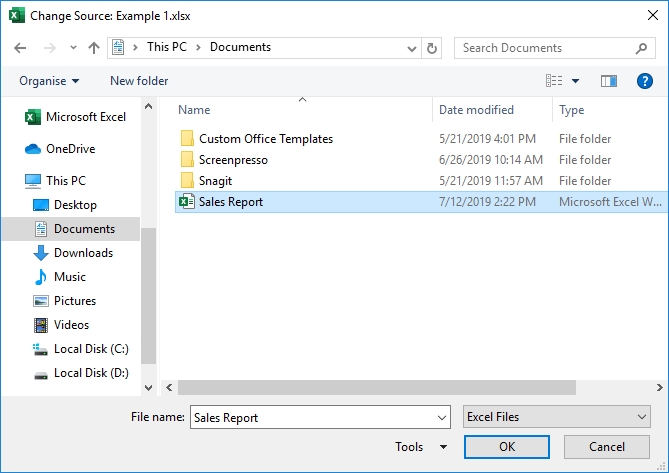
Task: Toggle the preview pane
Action: tap(608, 81)
